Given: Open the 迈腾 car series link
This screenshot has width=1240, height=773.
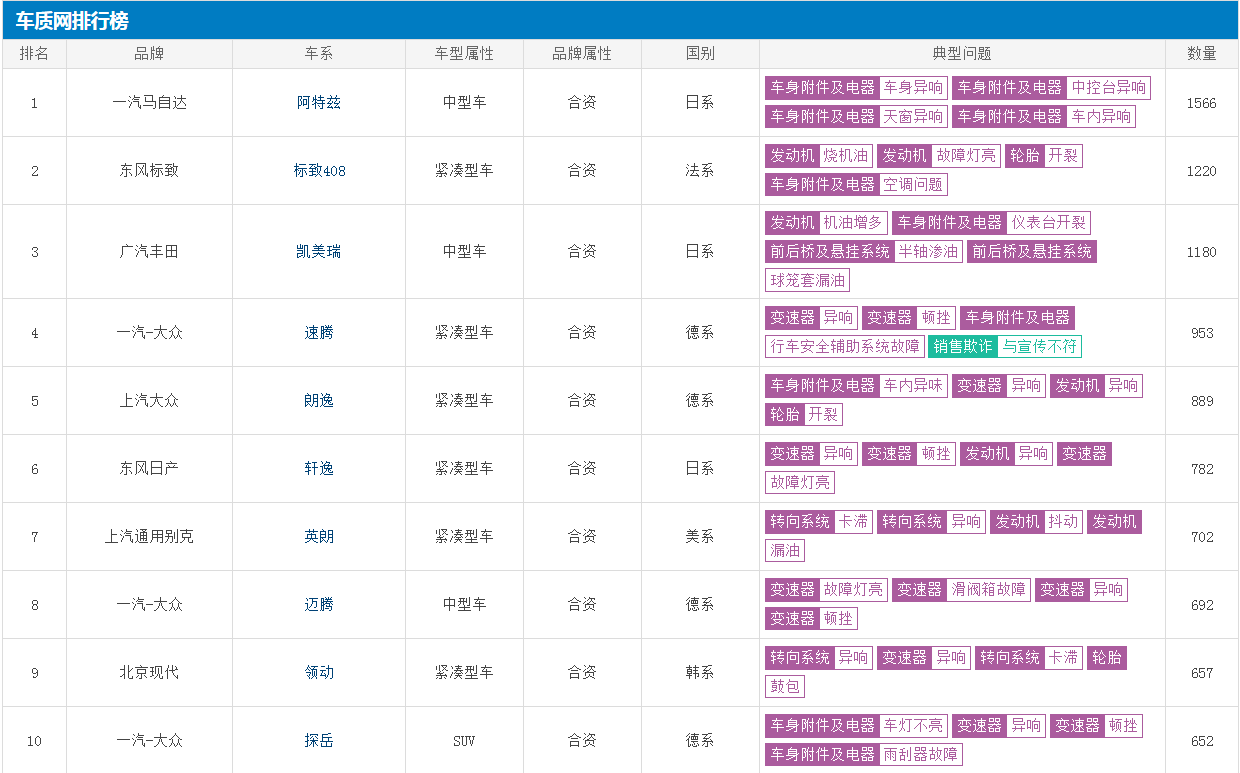Looking at the screenshot, I should point(319,604).
